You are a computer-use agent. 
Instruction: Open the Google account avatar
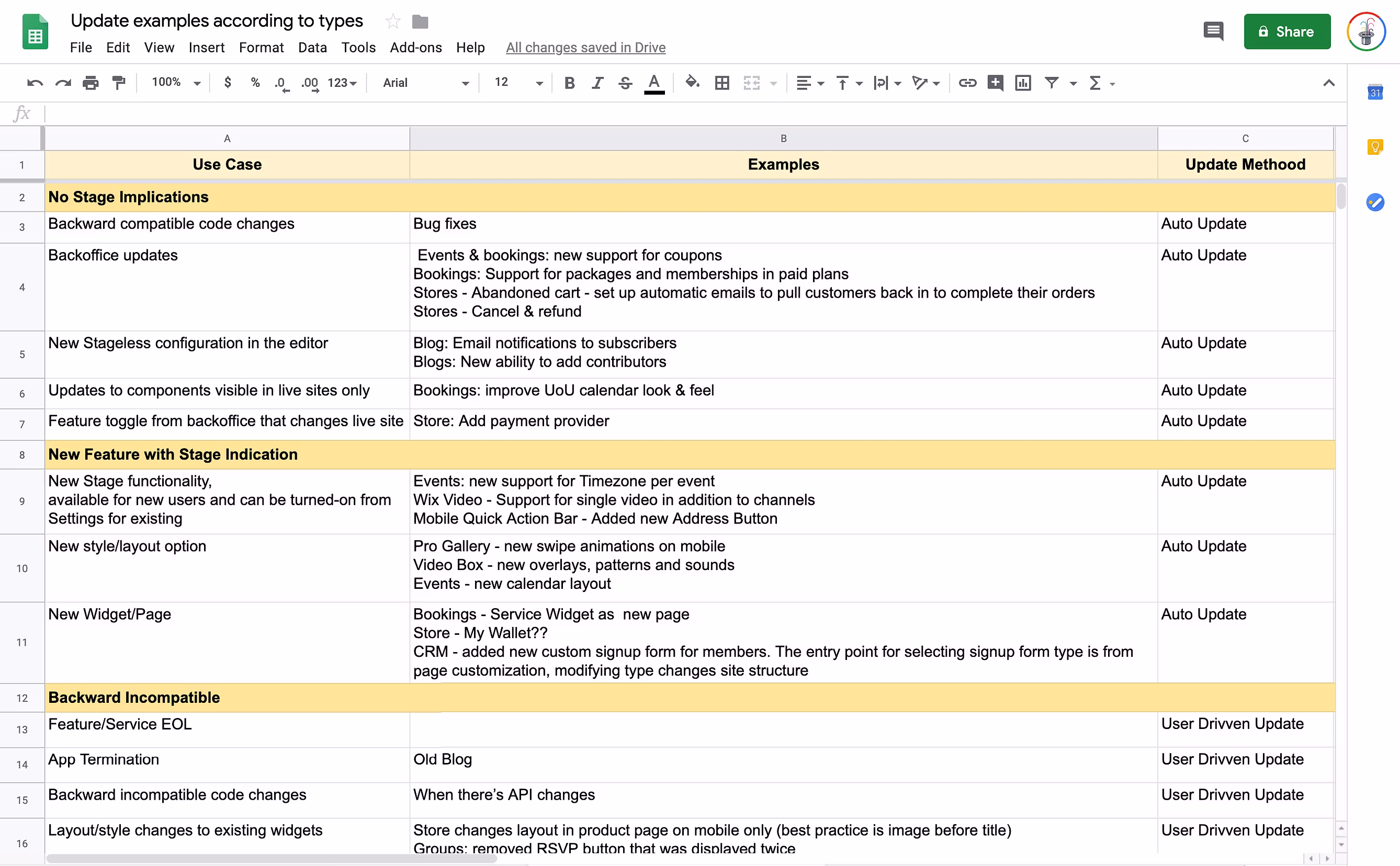click(x=1365, y=31)
